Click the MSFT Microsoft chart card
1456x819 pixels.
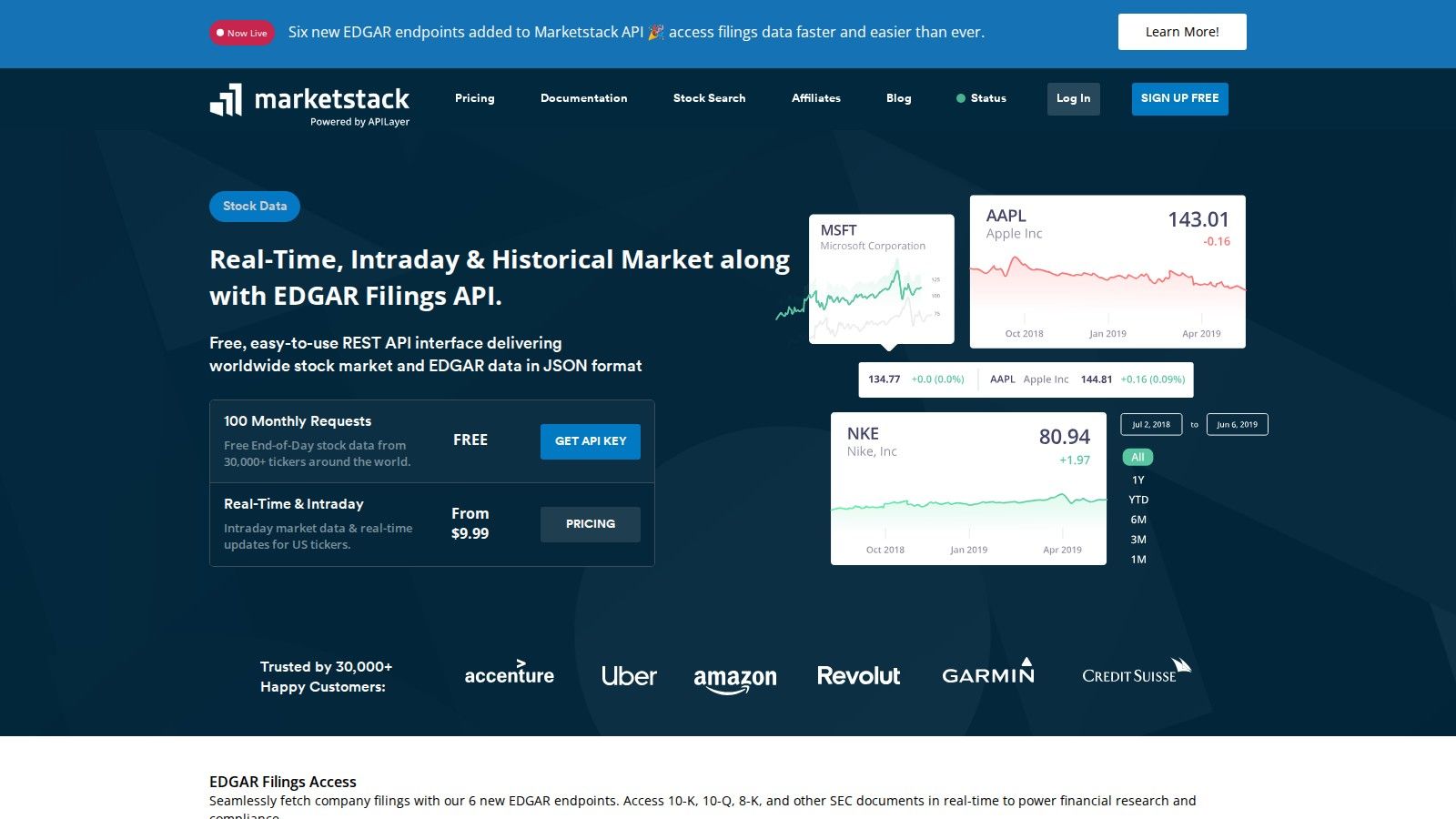tap(882, 279)
